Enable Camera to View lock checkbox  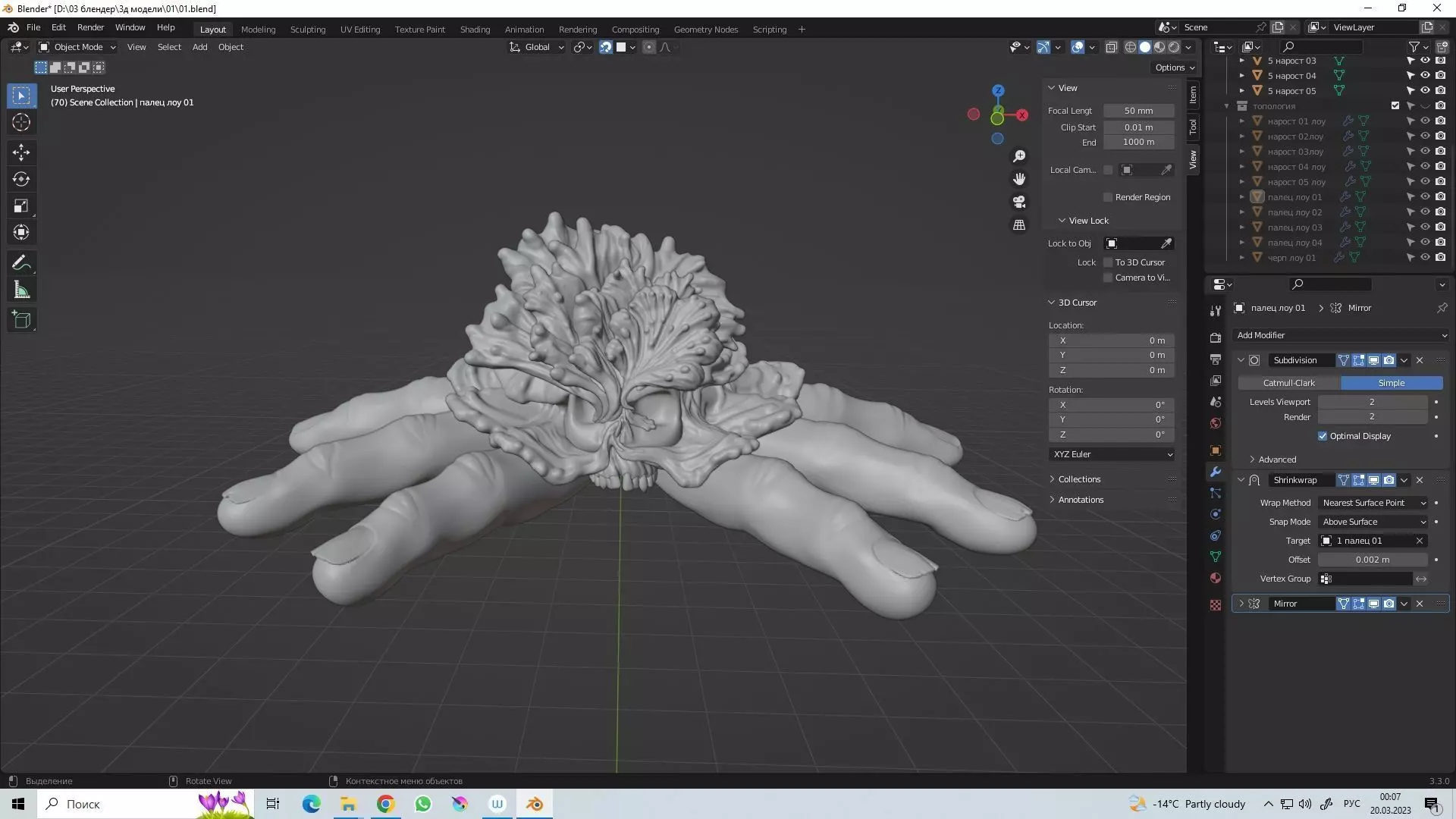(x=1108, y=278)
